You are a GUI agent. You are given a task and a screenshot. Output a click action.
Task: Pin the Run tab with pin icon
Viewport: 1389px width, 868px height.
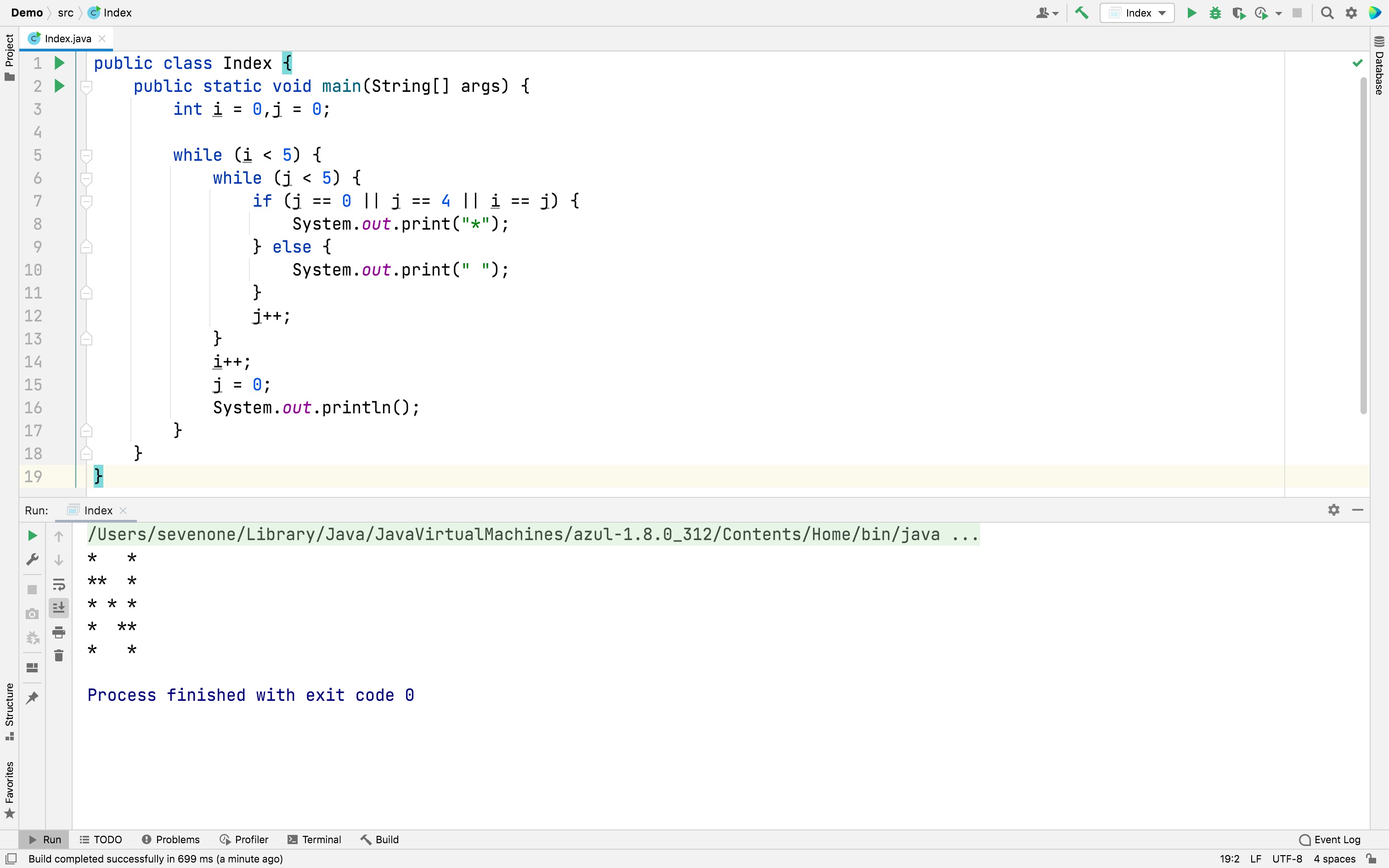pyautogui.click(x=32, y=698)
